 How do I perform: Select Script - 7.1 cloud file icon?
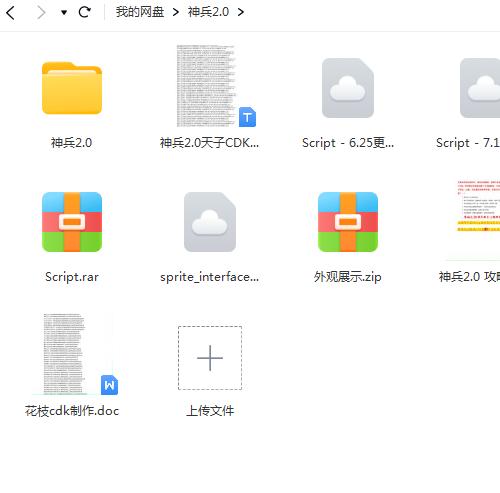pos(480,88)
